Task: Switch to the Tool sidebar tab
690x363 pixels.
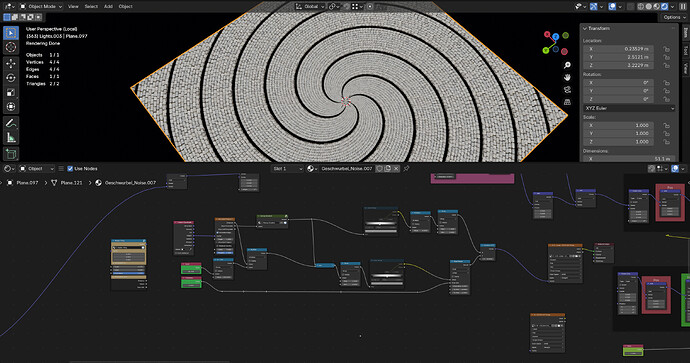Action: (x=685, y=51)
